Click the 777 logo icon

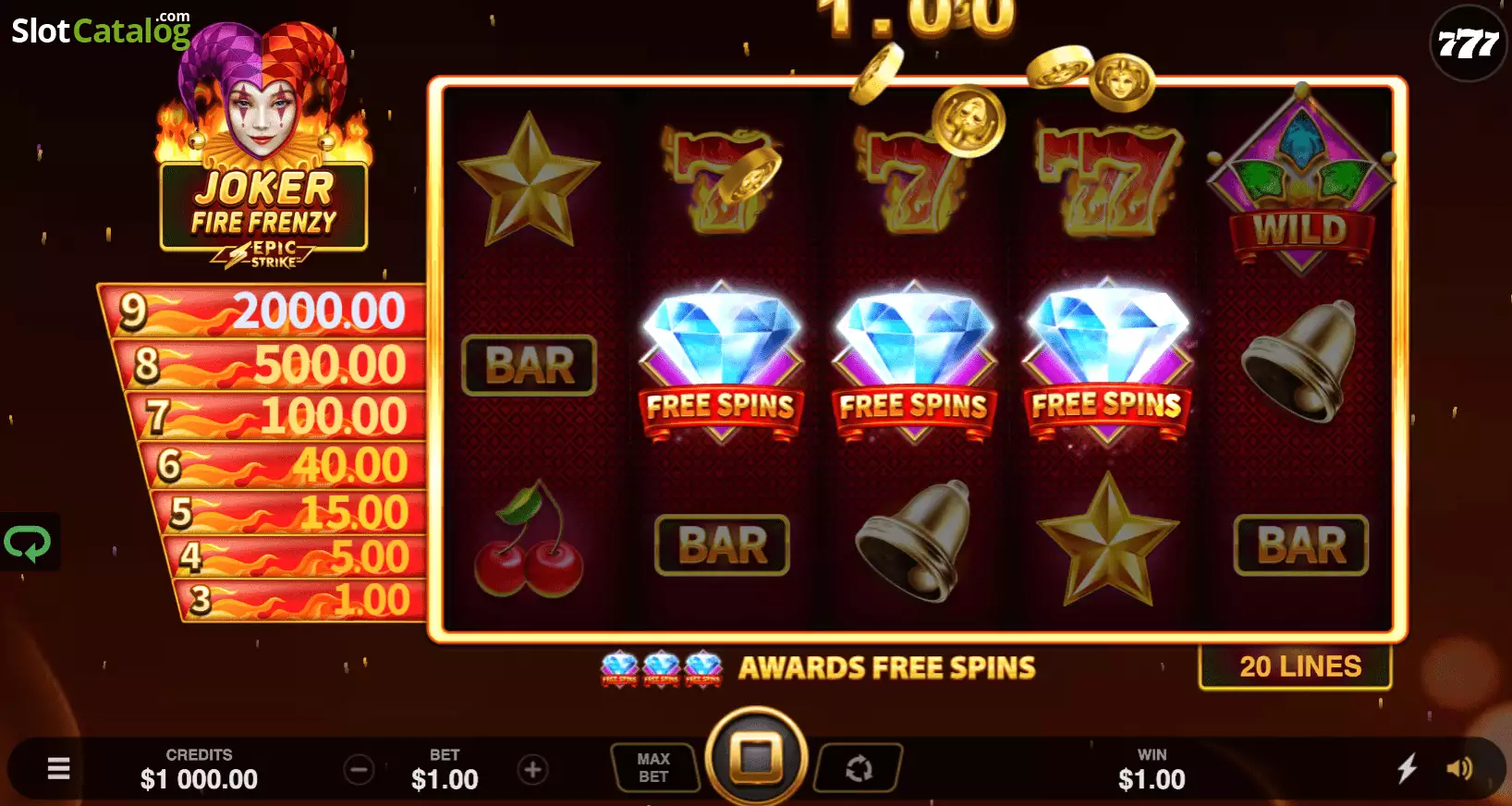point(1468,43)
